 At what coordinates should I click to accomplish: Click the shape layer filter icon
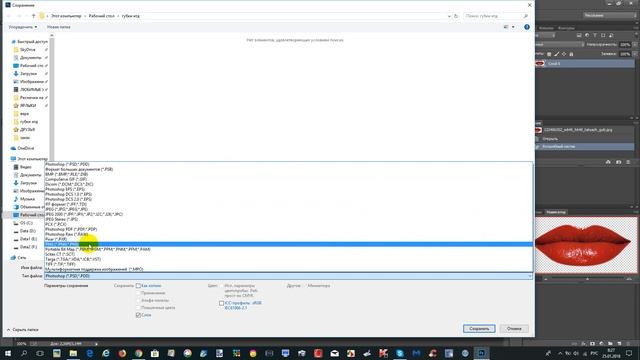pyautogui.click(x=603, y=36)
